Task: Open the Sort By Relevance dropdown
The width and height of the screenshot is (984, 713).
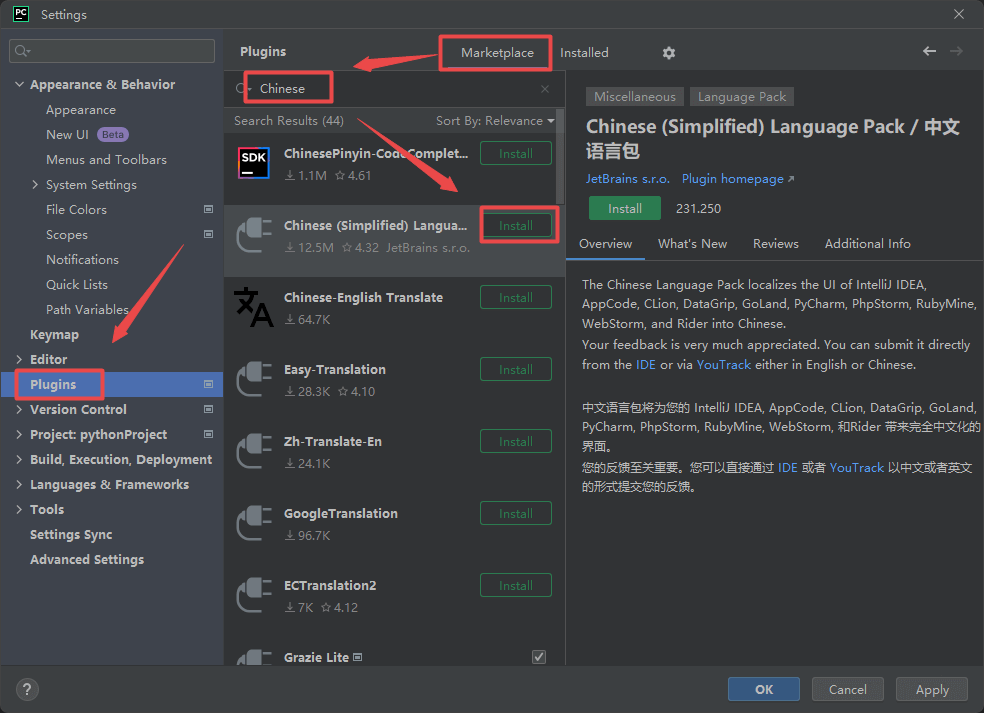Action: [494, 121]
